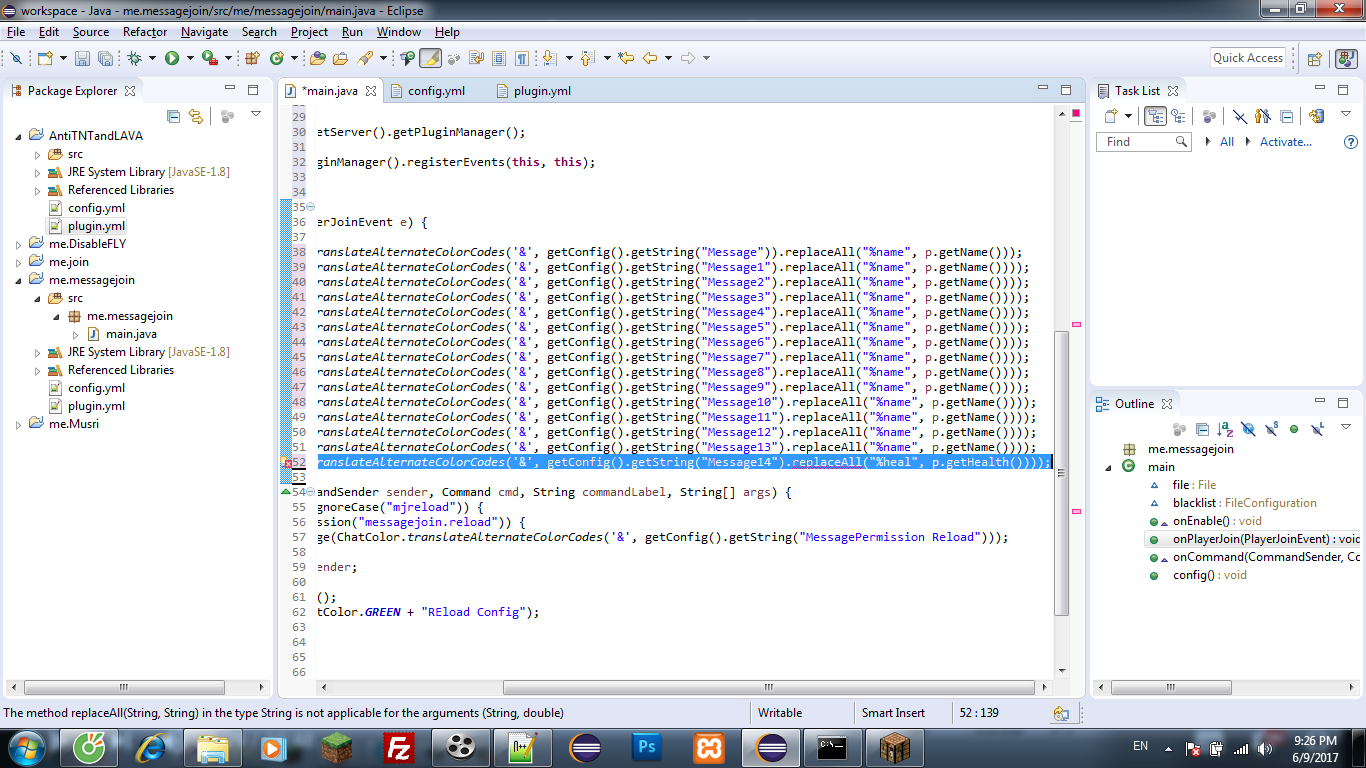Open the Run button dropdown arrow

189,59
